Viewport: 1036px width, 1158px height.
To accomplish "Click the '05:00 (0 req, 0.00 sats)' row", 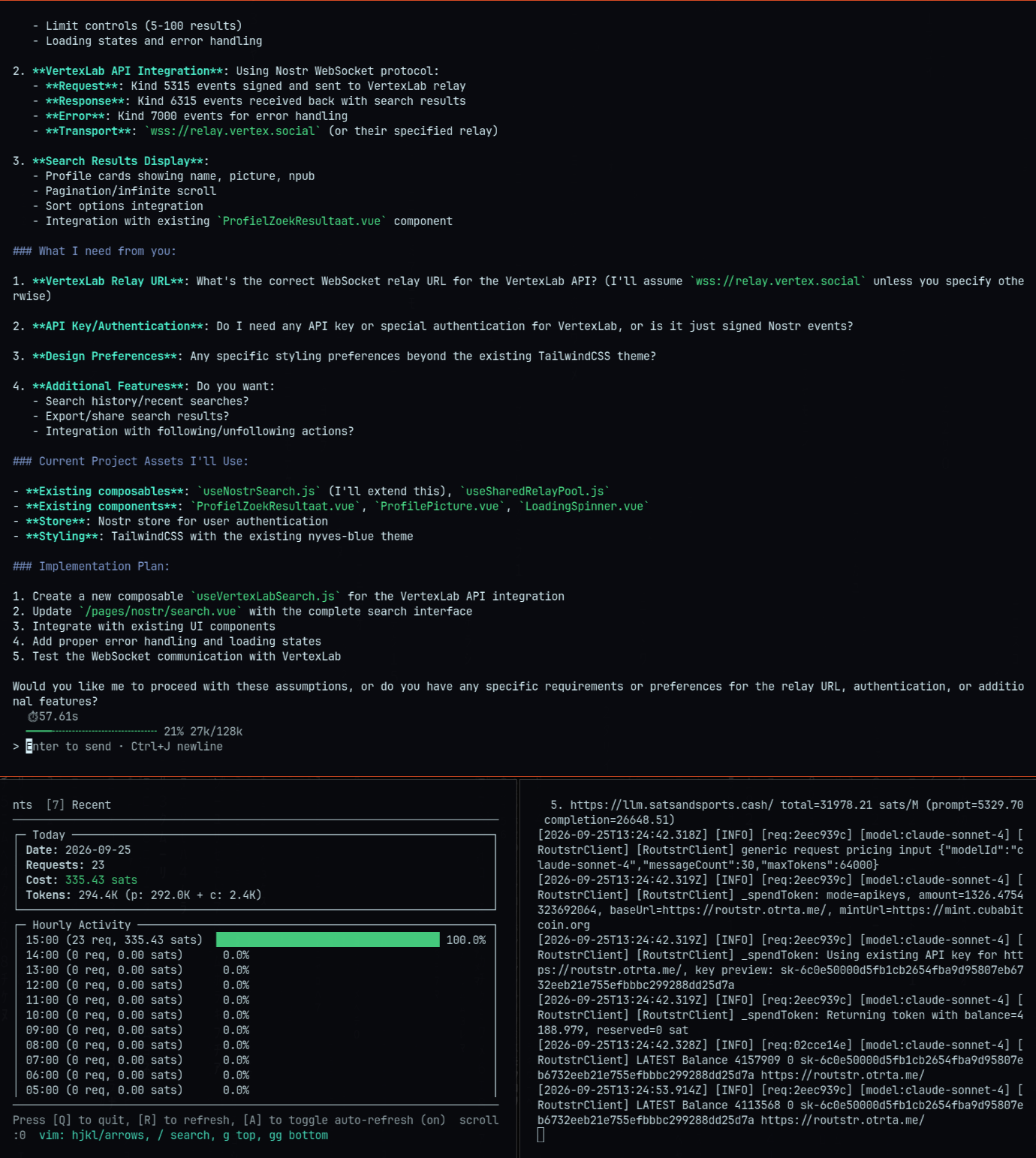I will (x=104, y=1090).
